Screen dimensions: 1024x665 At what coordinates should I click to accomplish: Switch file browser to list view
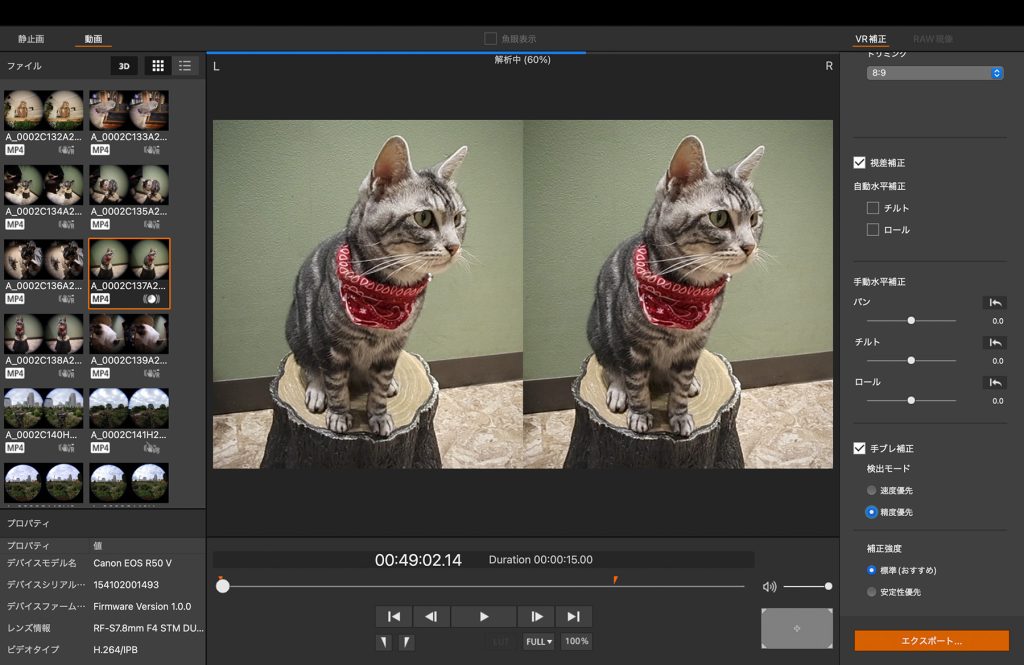185,66
